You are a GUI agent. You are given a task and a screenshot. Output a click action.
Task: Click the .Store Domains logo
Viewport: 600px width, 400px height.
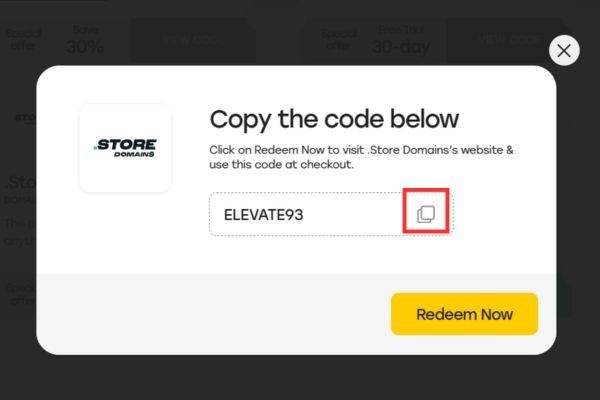[x=125, y=148]
